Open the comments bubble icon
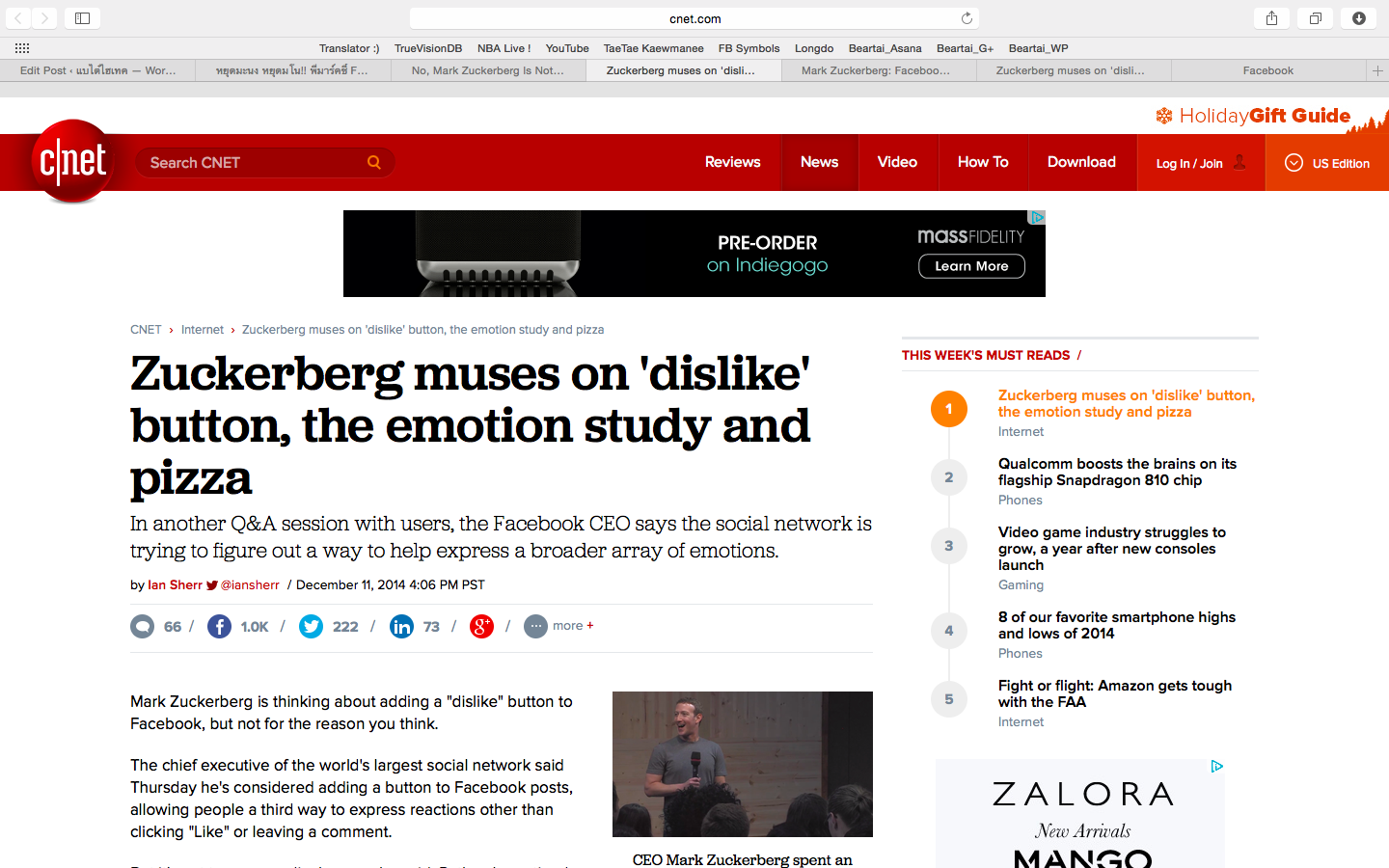 [x=143, y=627]
